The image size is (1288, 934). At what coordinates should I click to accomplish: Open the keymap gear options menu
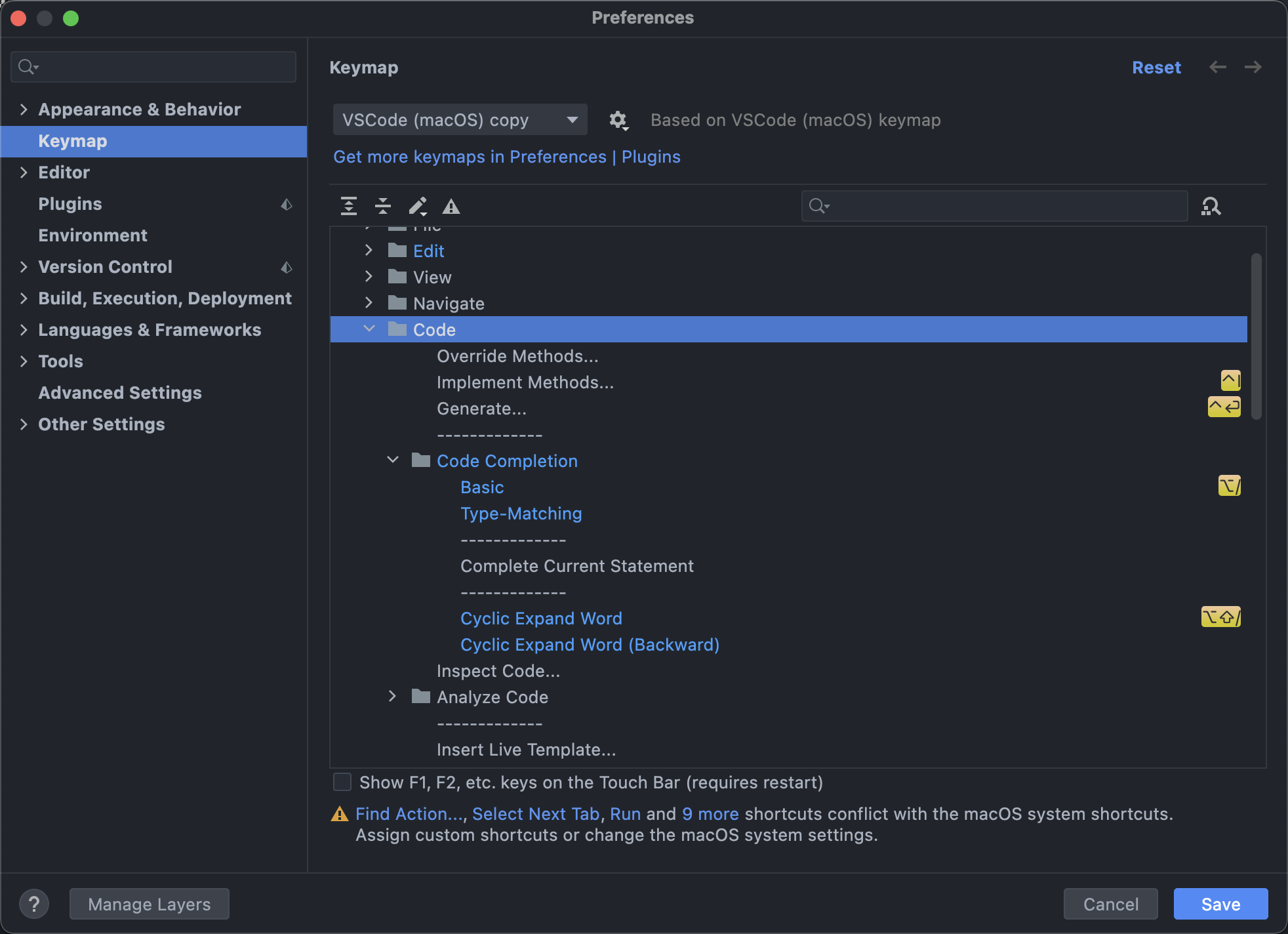[x=618, y=120]
